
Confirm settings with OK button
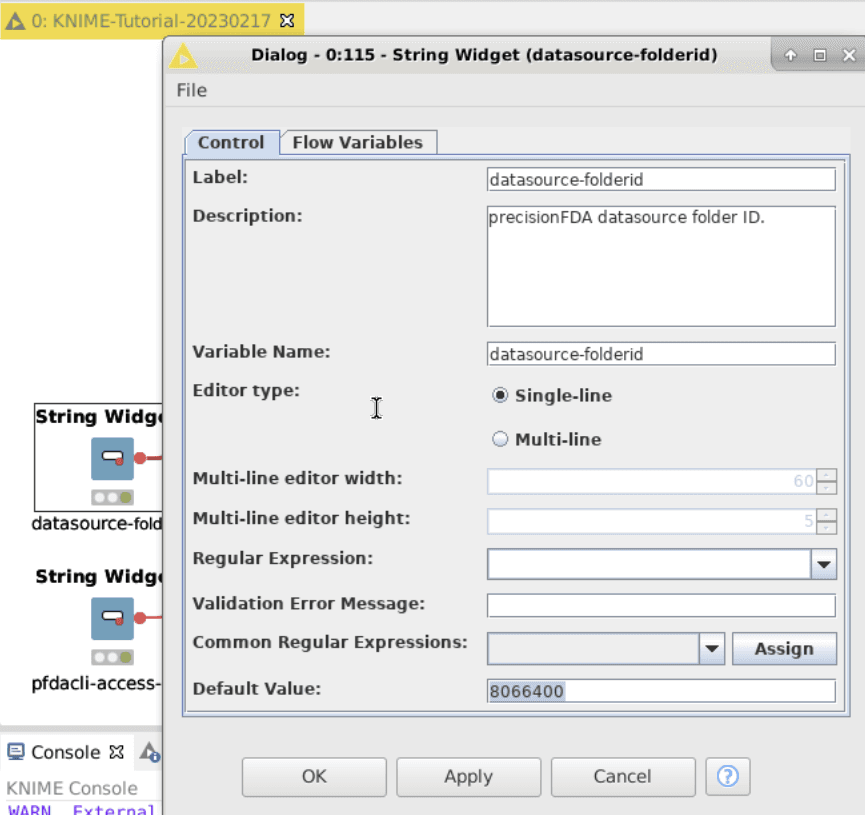click(x=314, y=776)
